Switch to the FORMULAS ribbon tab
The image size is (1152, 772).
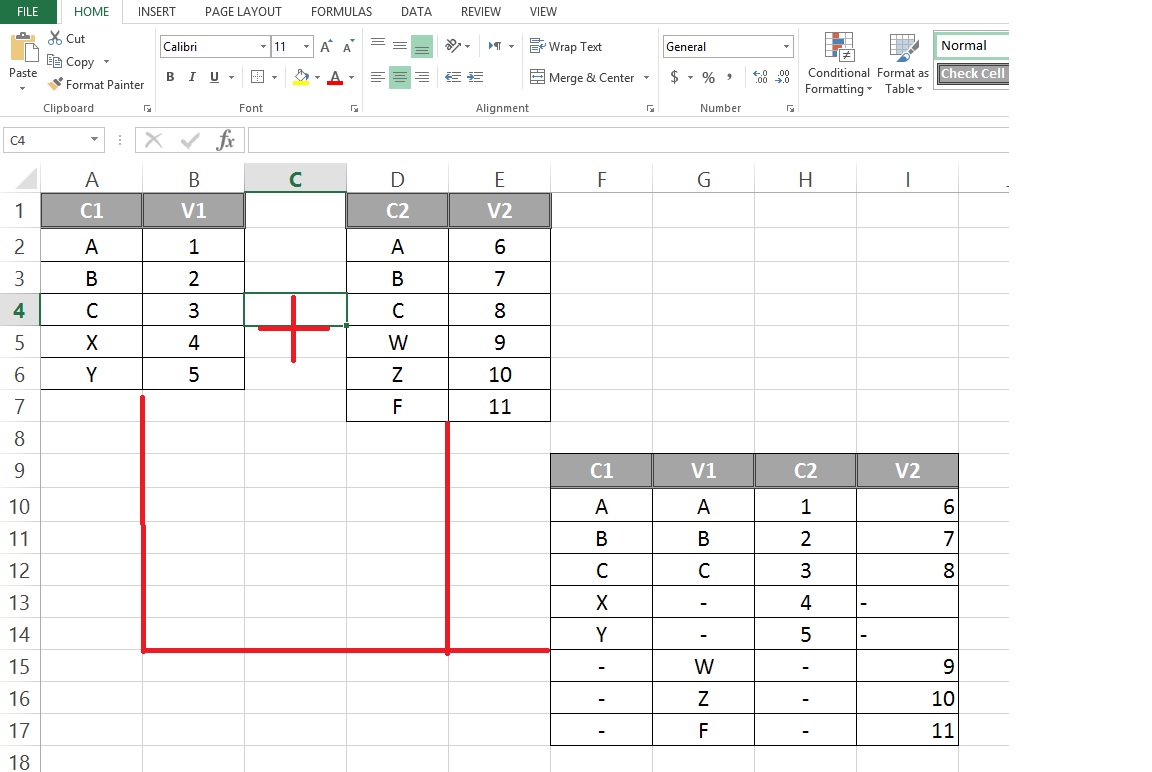[x=341, y=11]
